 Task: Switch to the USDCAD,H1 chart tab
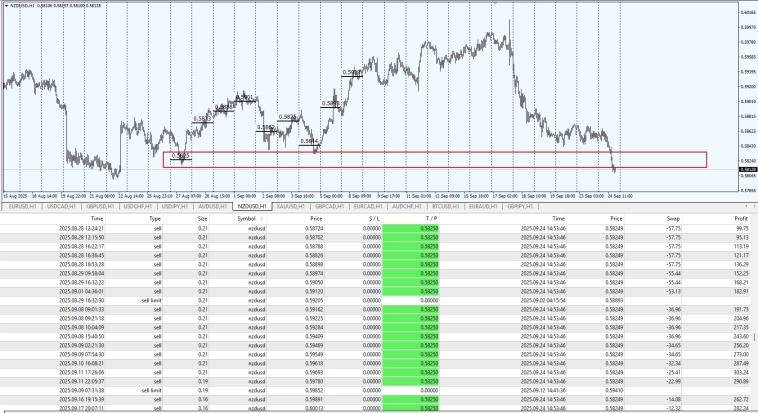[61, 206]
